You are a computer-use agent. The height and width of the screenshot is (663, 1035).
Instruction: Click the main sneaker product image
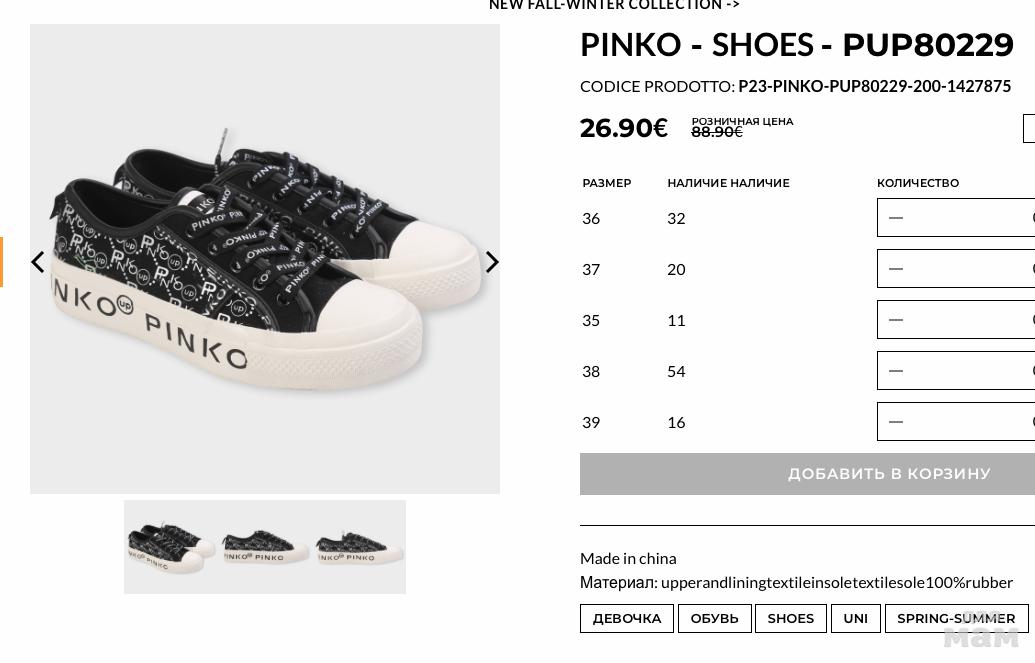pos(265,259)
